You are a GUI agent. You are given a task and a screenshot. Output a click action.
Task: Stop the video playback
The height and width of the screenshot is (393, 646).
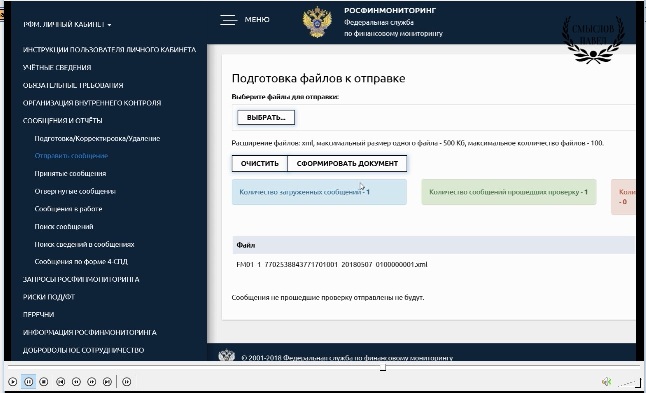click(44, 382)
